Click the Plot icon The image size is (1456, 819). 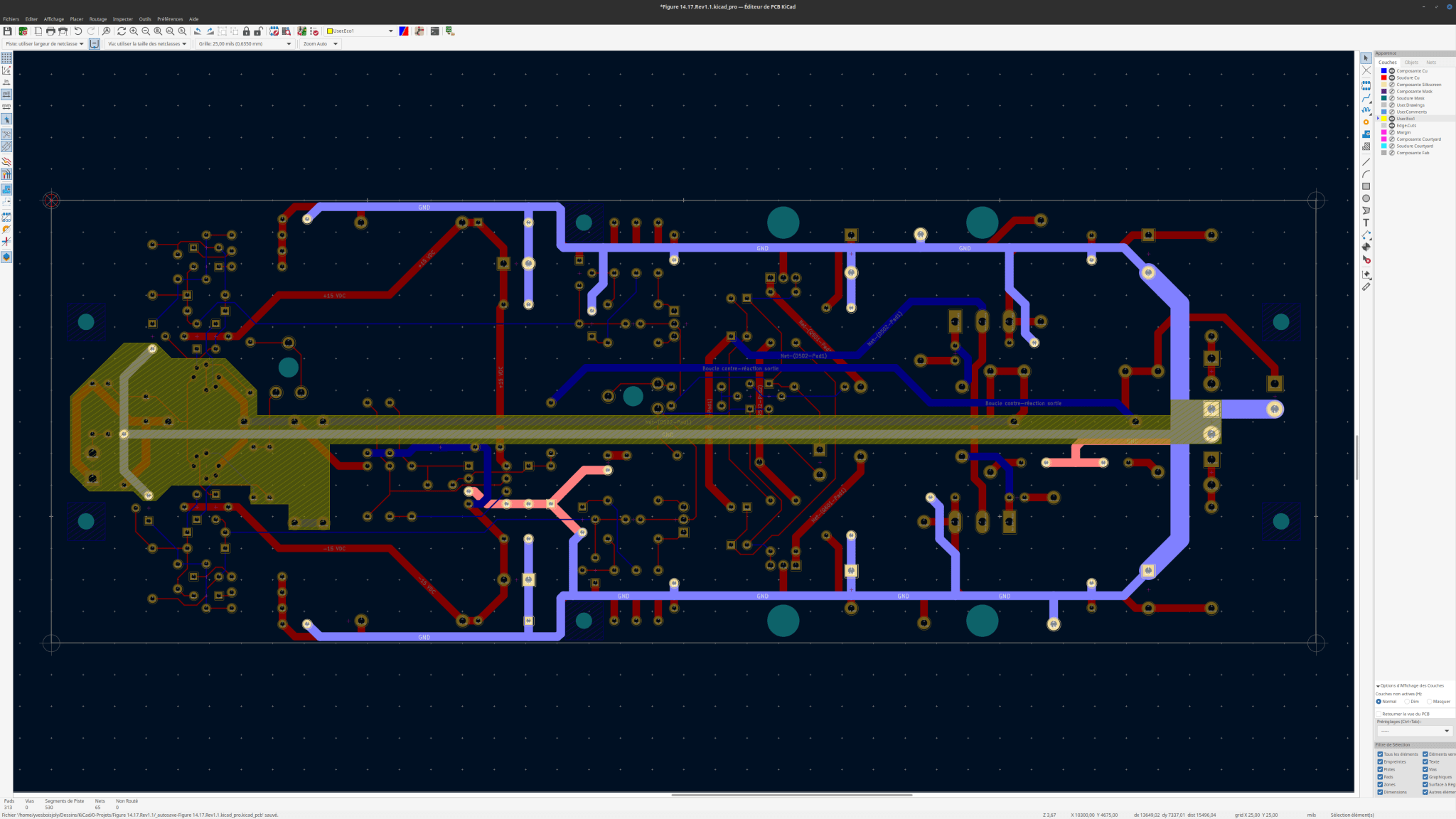[x=63, y=31]
